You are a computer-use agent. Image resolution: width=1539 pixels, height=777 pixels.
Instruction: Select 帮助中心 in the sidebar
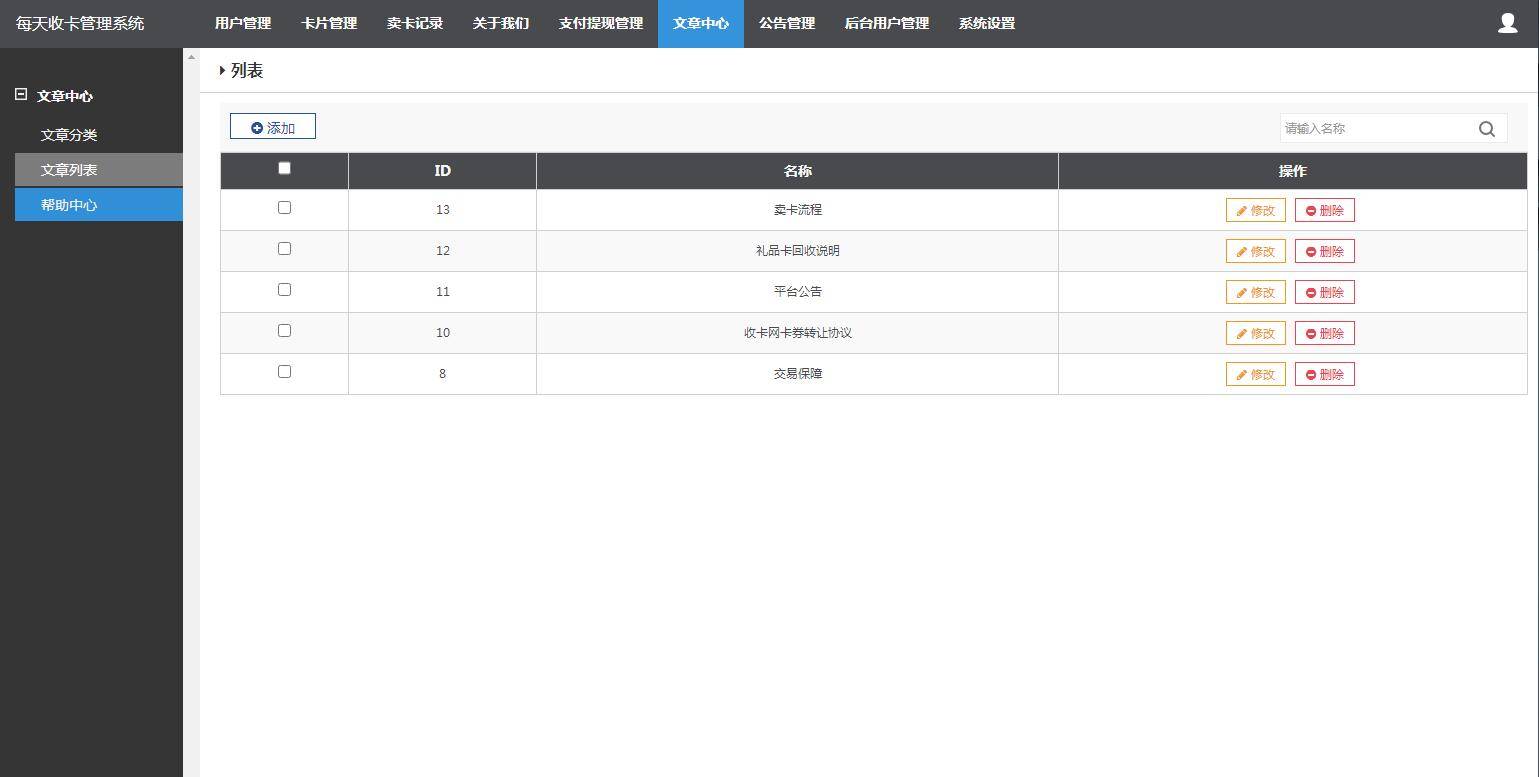(x=68, y=204)
